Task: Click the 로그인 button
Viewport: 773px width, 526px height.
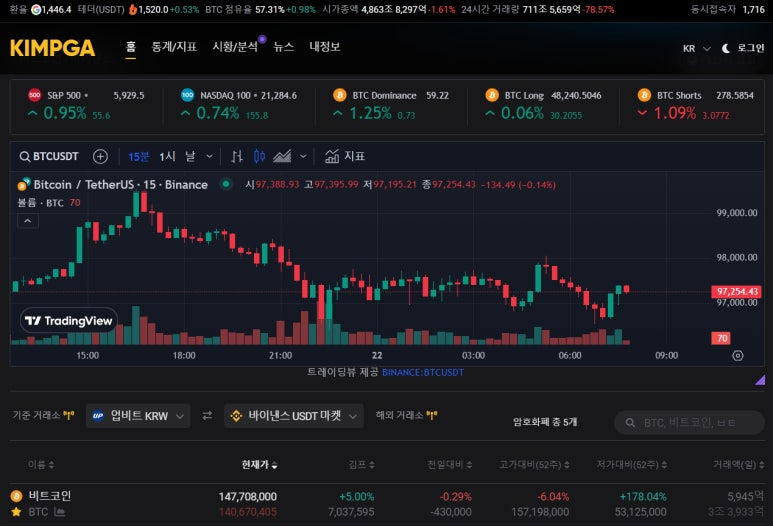Action: (750, 48)
